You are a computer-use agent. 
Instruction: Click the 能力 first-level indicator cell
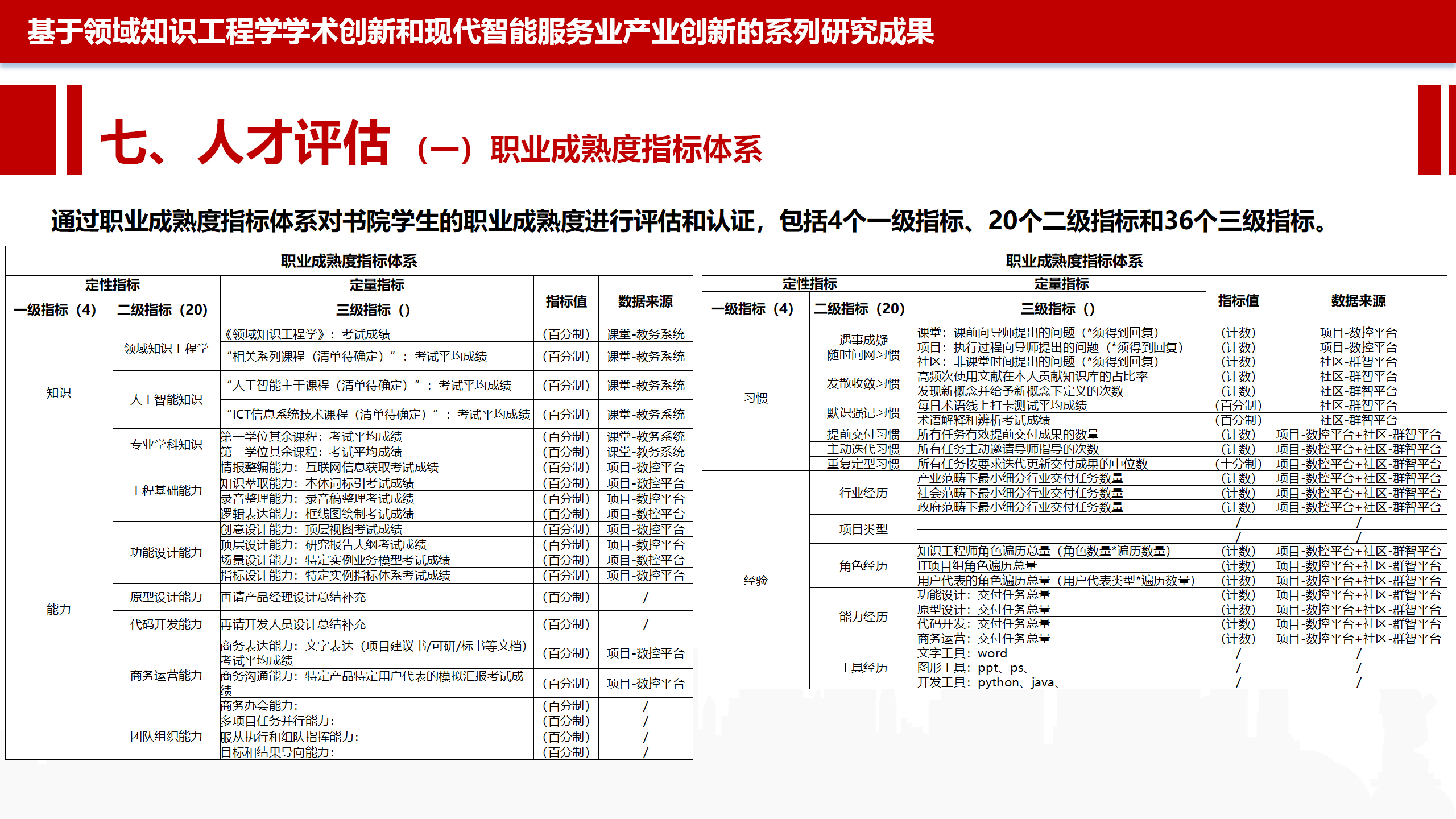[x=59, y=610]
